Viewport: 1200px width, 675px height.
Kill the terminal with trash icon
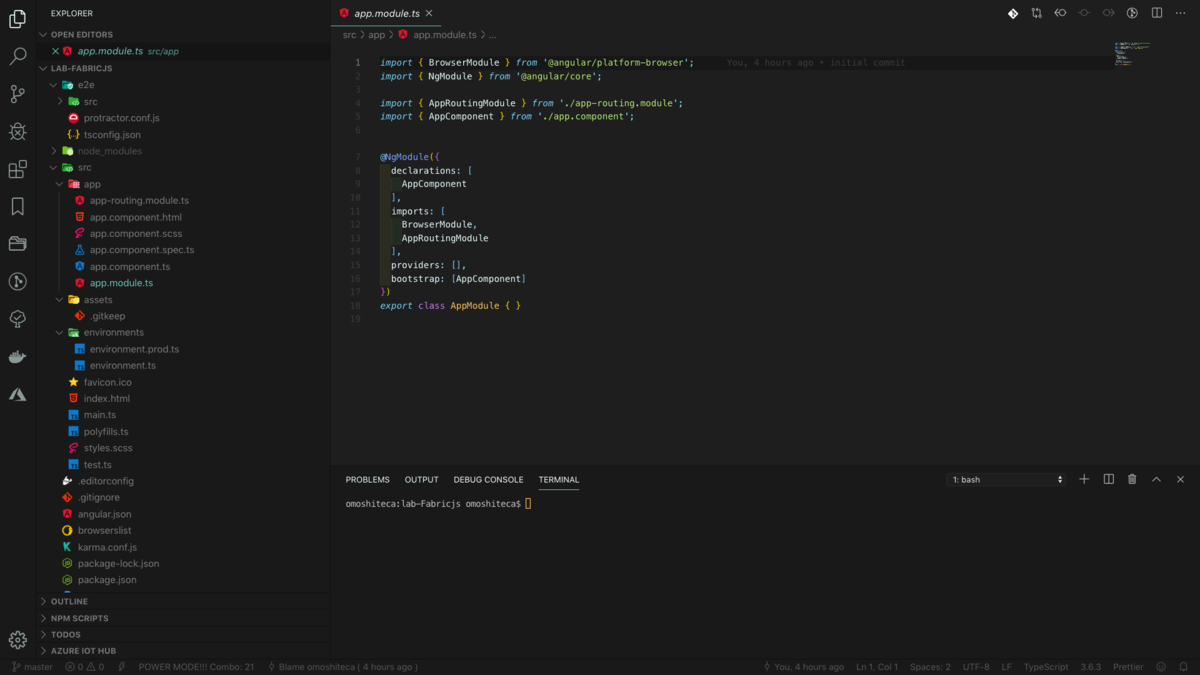1132,479
